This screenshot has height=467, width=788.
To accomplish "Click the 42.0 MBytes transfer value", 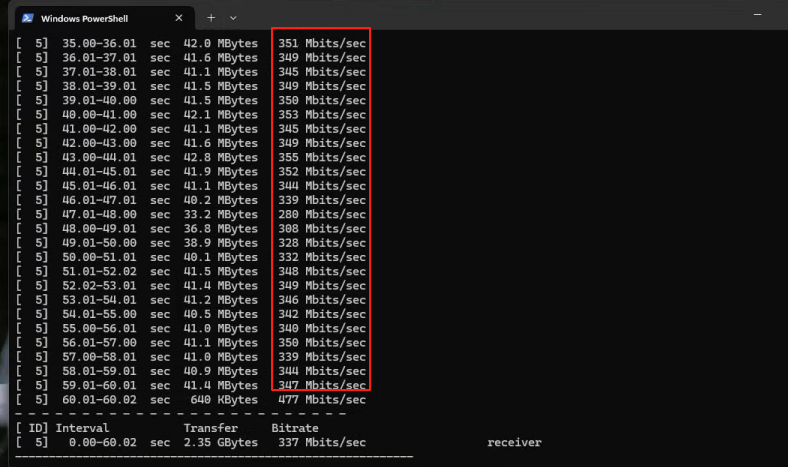I will (220, 43).
